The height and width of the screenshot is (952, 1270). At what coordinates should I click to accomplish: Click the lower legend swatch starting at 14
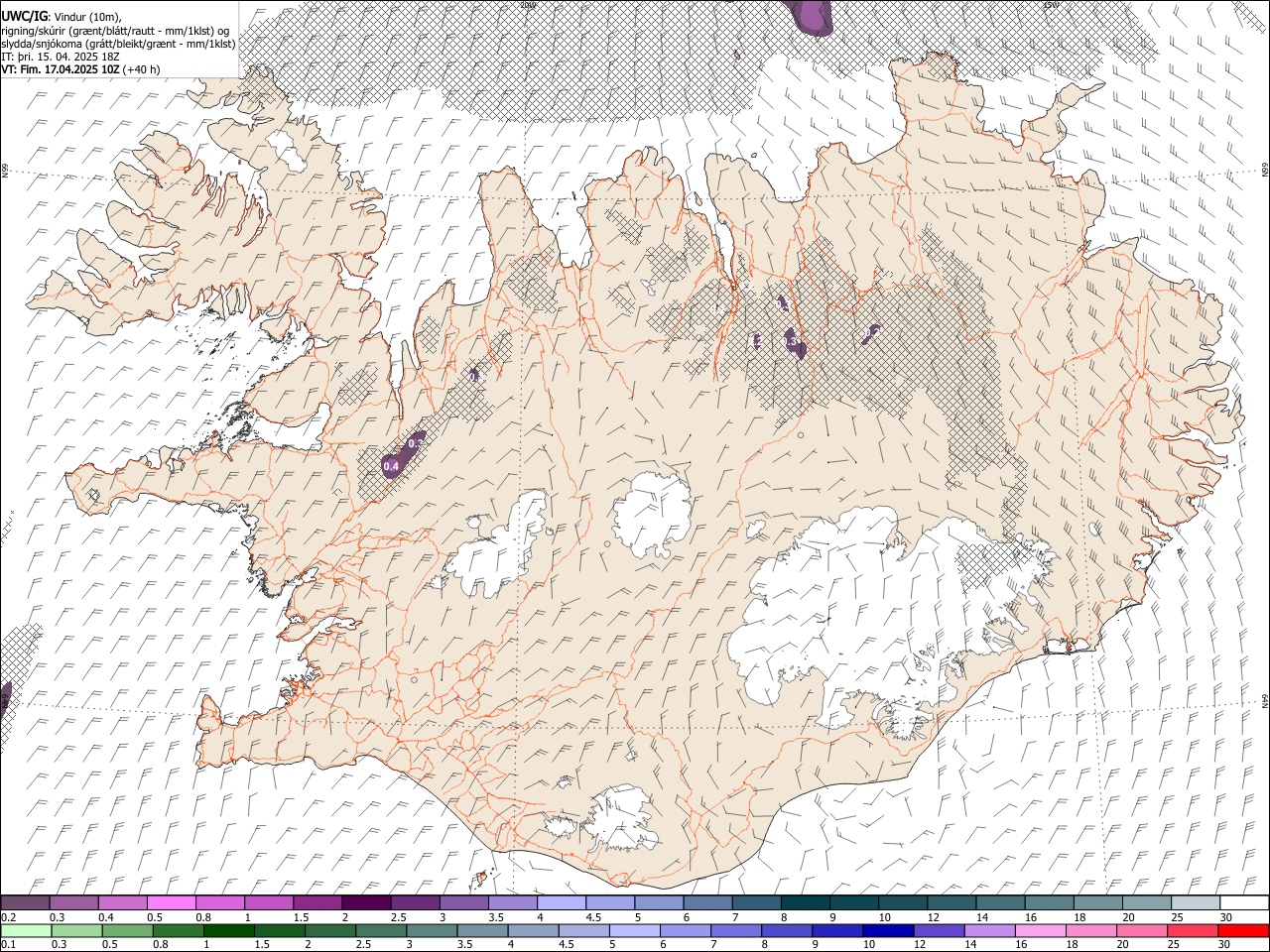(988, 930)
